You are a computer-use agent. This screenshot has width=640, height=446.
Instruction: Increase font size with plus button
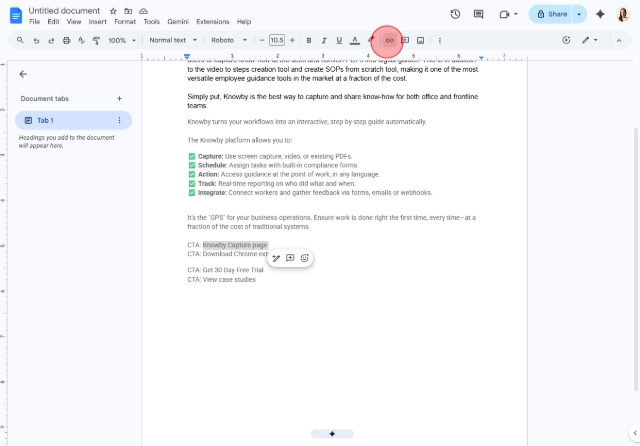pyautogui.click(x=292, y=40)
